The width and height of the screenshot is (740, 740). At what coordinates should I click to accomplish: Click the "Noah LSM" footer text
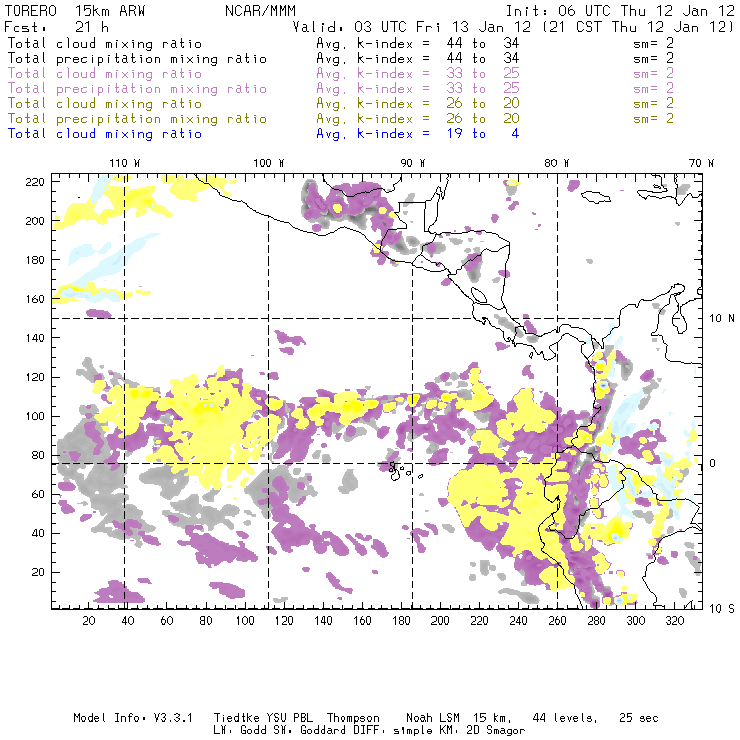(433, 718)
